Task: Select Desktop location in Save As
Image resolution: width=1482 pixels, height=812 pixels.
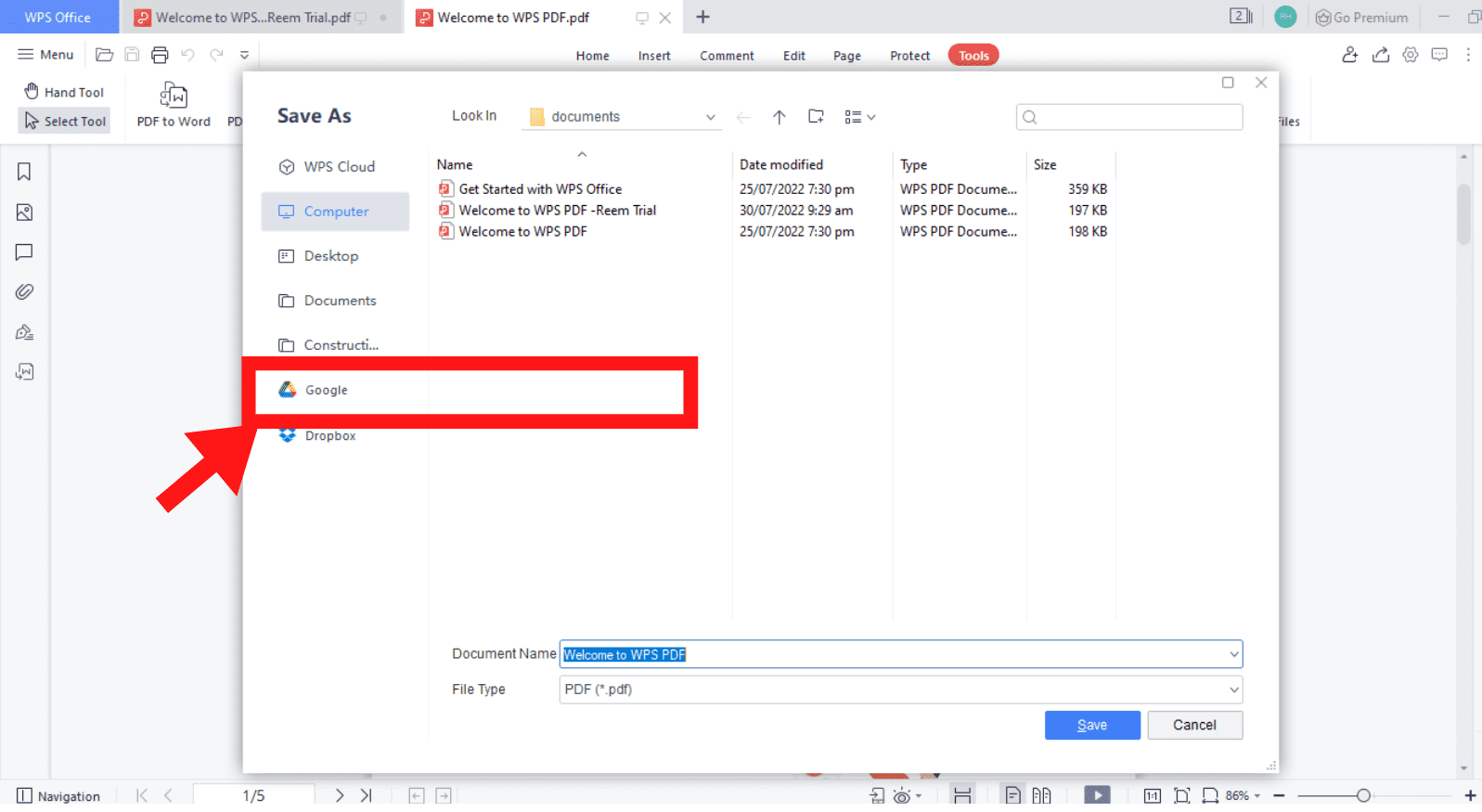Action: 335,256
